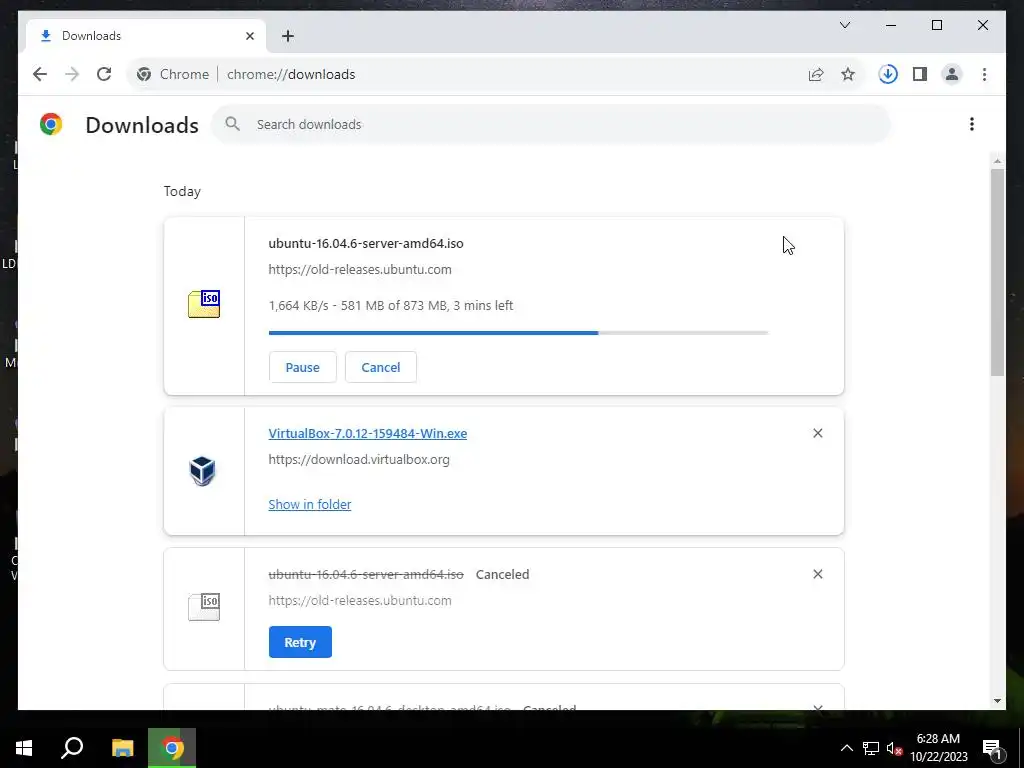Open File Explorer from the taskbar
Screen dimensions: 1024x768
(122, 748)
